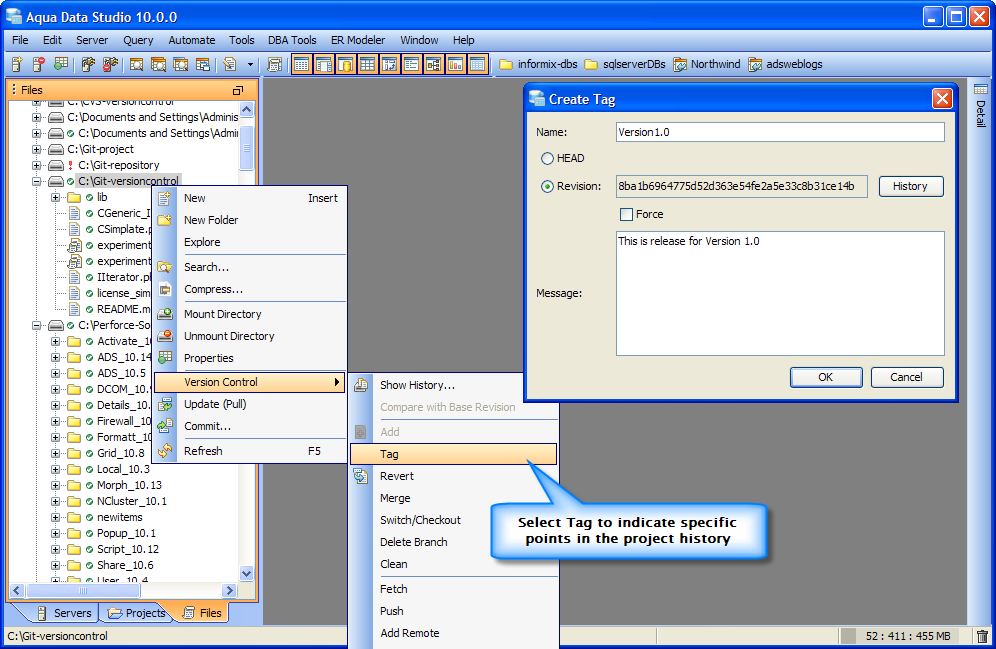Click the Message text area

point(780,293)
